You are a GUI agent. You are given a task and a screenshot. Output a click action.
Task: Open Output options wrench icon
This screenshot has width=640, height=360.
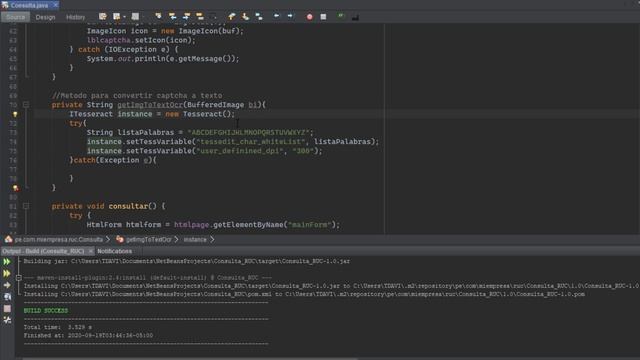pyautogui.click(x=7, y=320)
